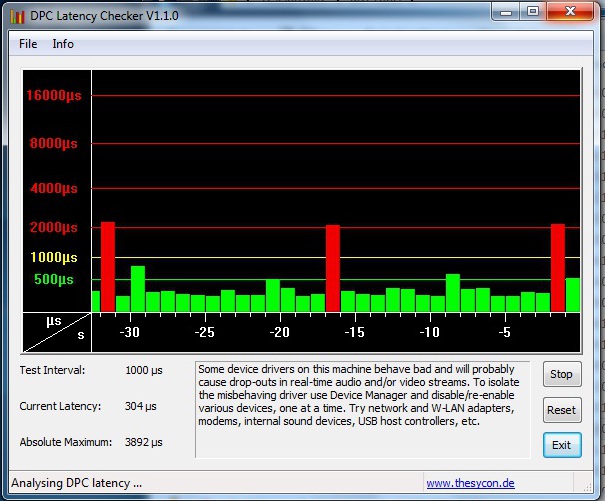This screenshot has height=501, width=605.
Task: Click the 2000µs axis label
Action: pos(54,227)
